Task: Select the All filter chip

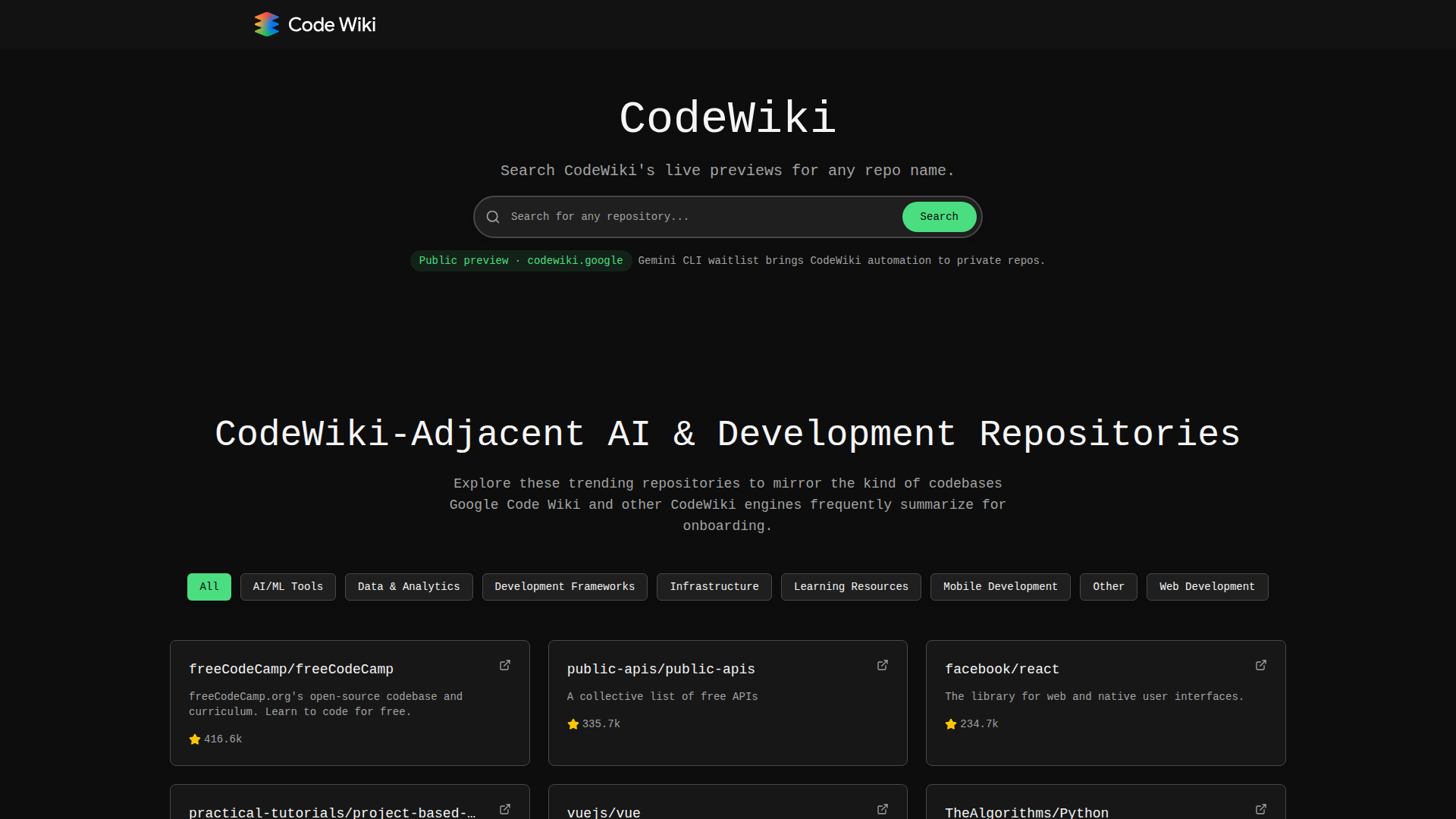Action: coord(209,587)
